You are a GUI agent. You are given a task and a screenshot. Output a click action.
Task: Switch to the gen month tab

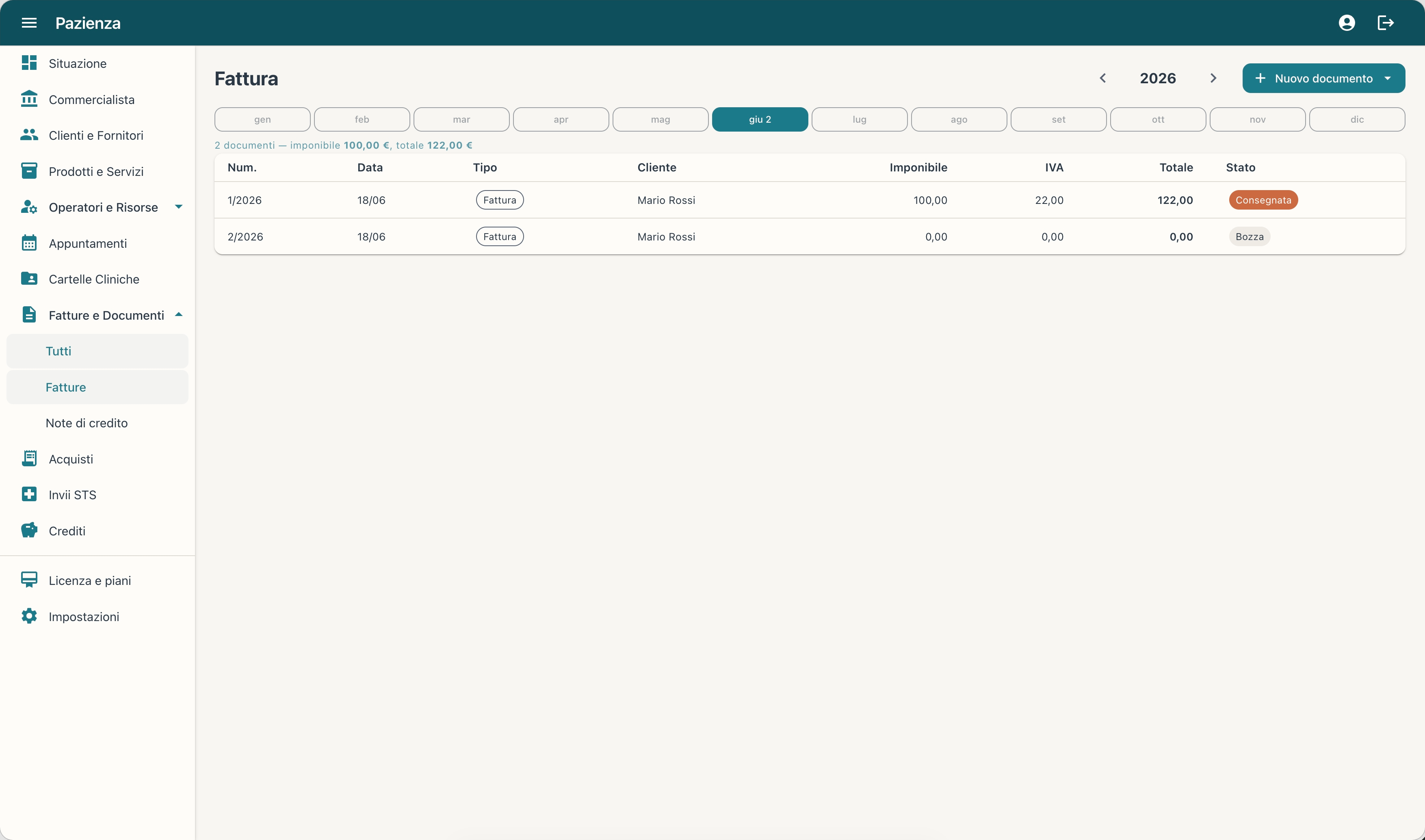tap(262, 119)
